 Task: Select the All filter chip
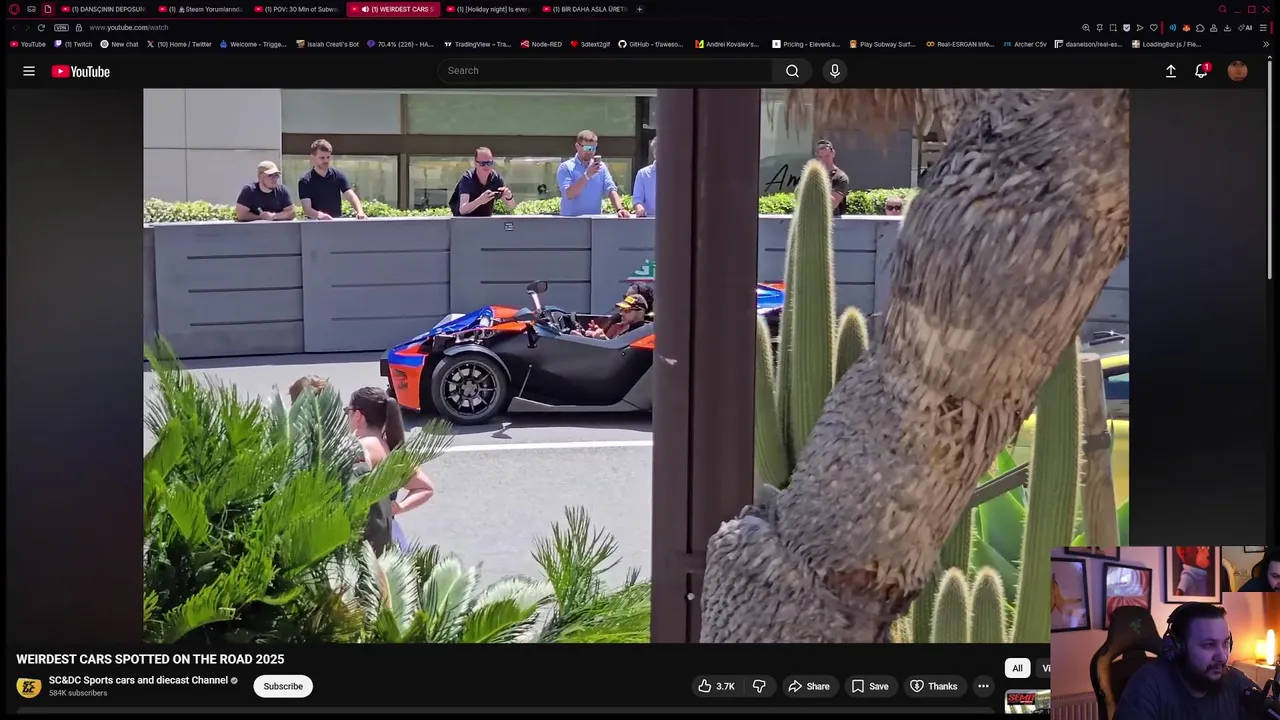point(1017,668)
